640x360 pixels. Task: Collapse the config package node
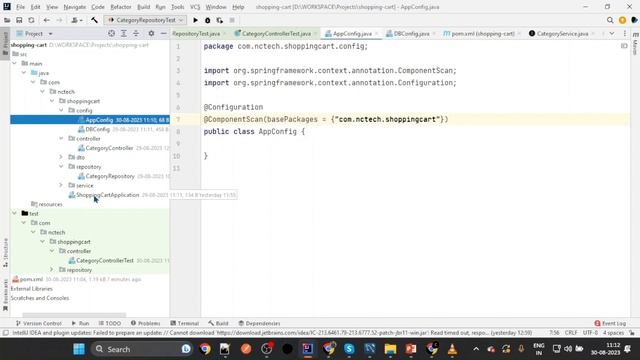(61, 110)
